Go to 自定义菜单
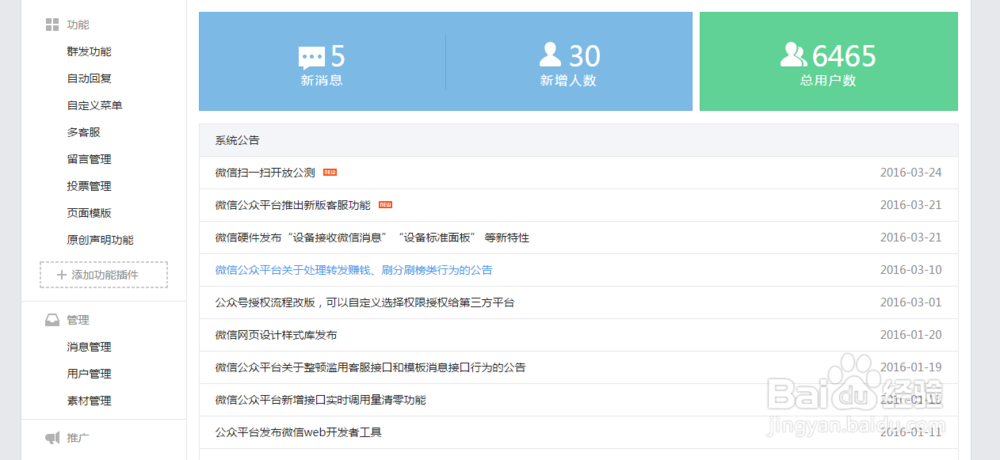Viewport: 1000px width, 460px height. point(94,105)
